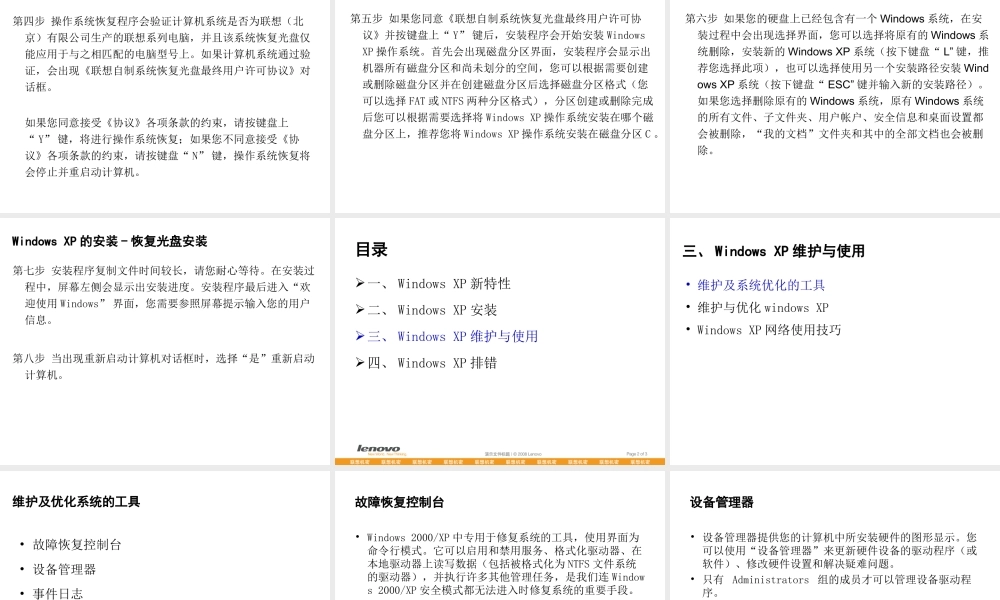The image size is (1000, 600).
Task: Click the 第七步 paragraph about copying files
Action: (x=163, y=295)
